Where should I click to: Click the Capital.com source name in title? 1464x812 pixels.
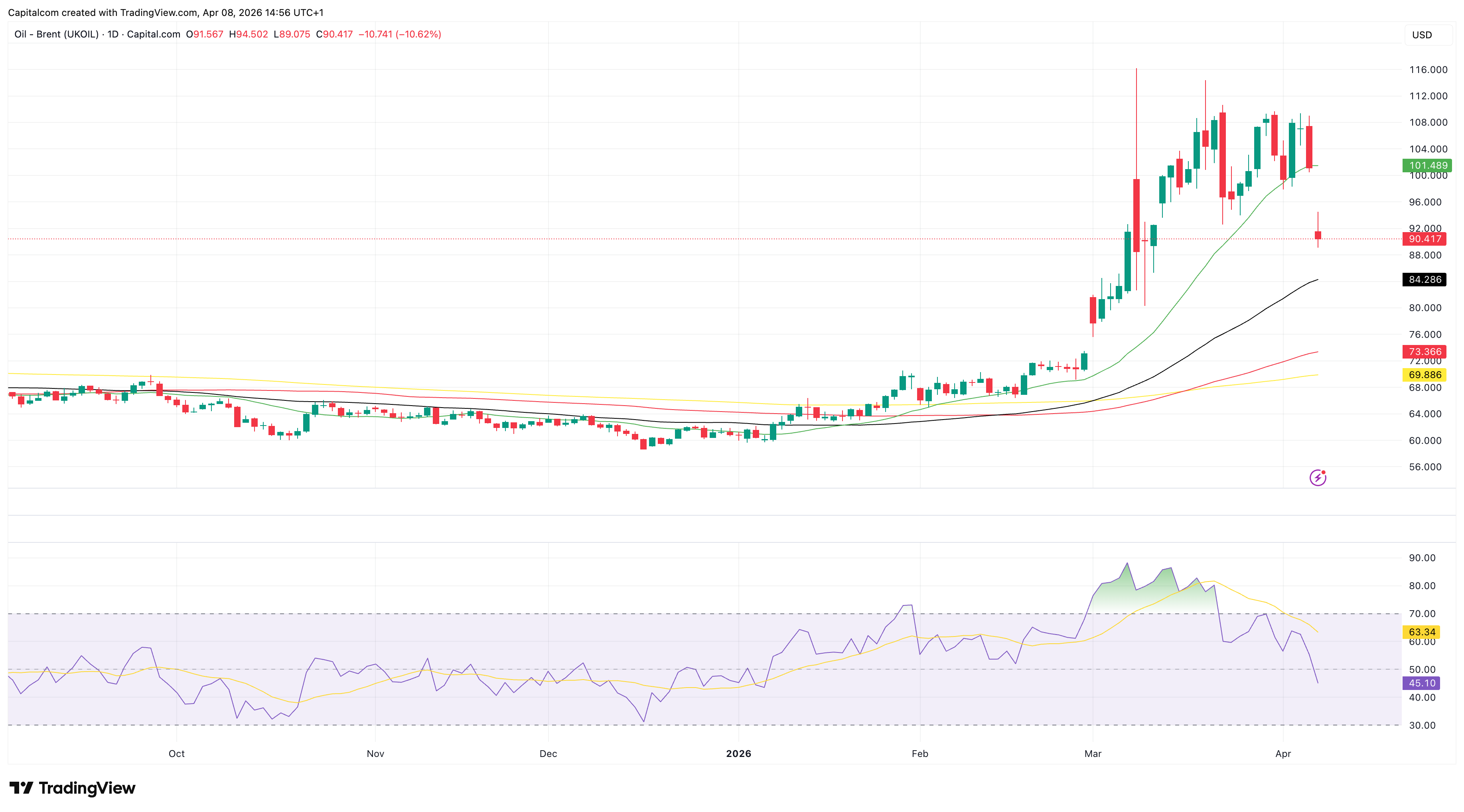pos(154,34)
